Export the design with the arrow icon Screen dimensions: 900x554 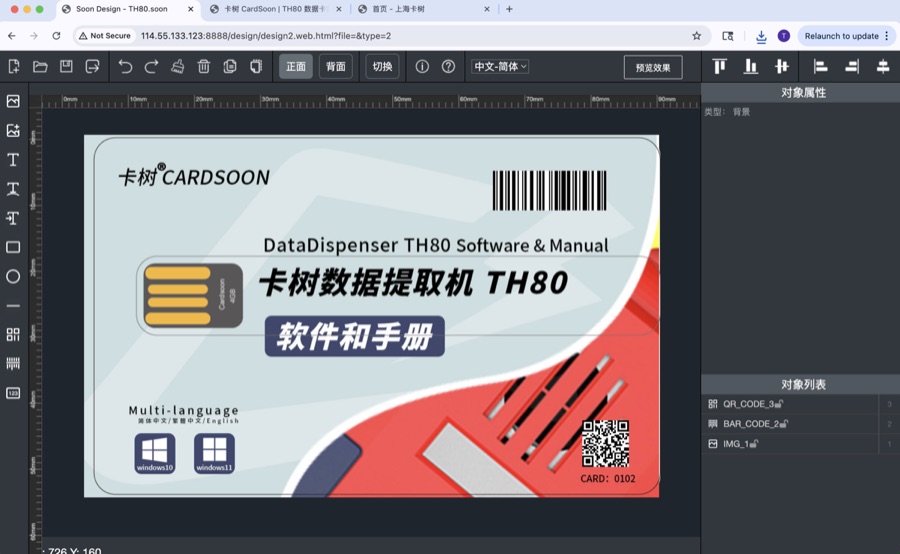(x=92, y=67)
